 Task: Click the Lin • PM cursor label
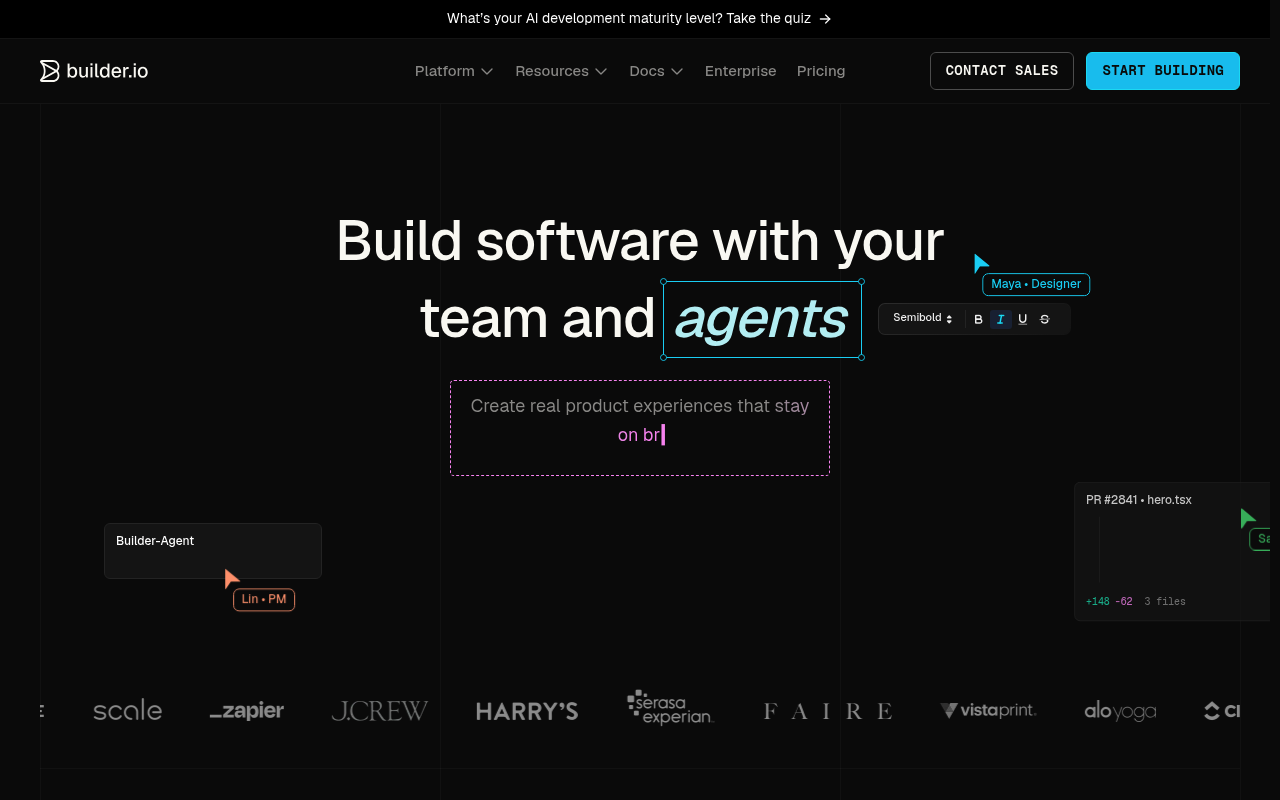(264, 599)
